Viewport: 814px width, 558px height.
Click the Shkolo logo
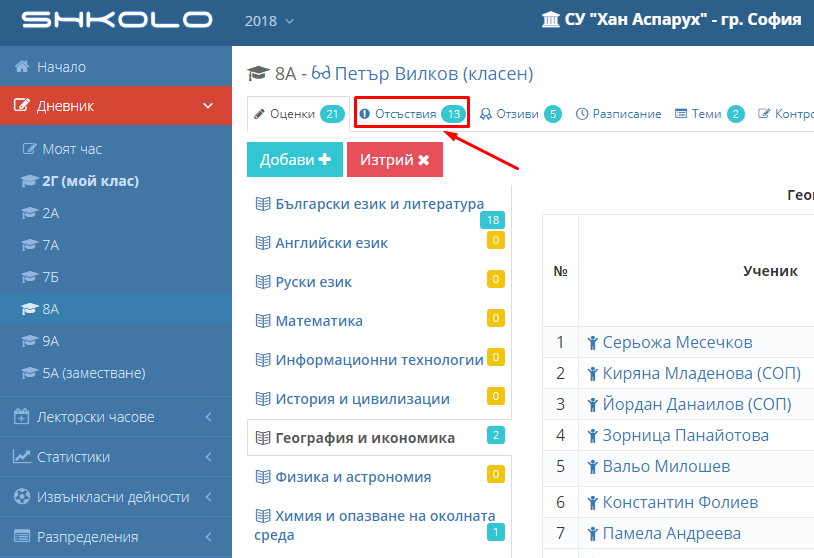(117, 20)
